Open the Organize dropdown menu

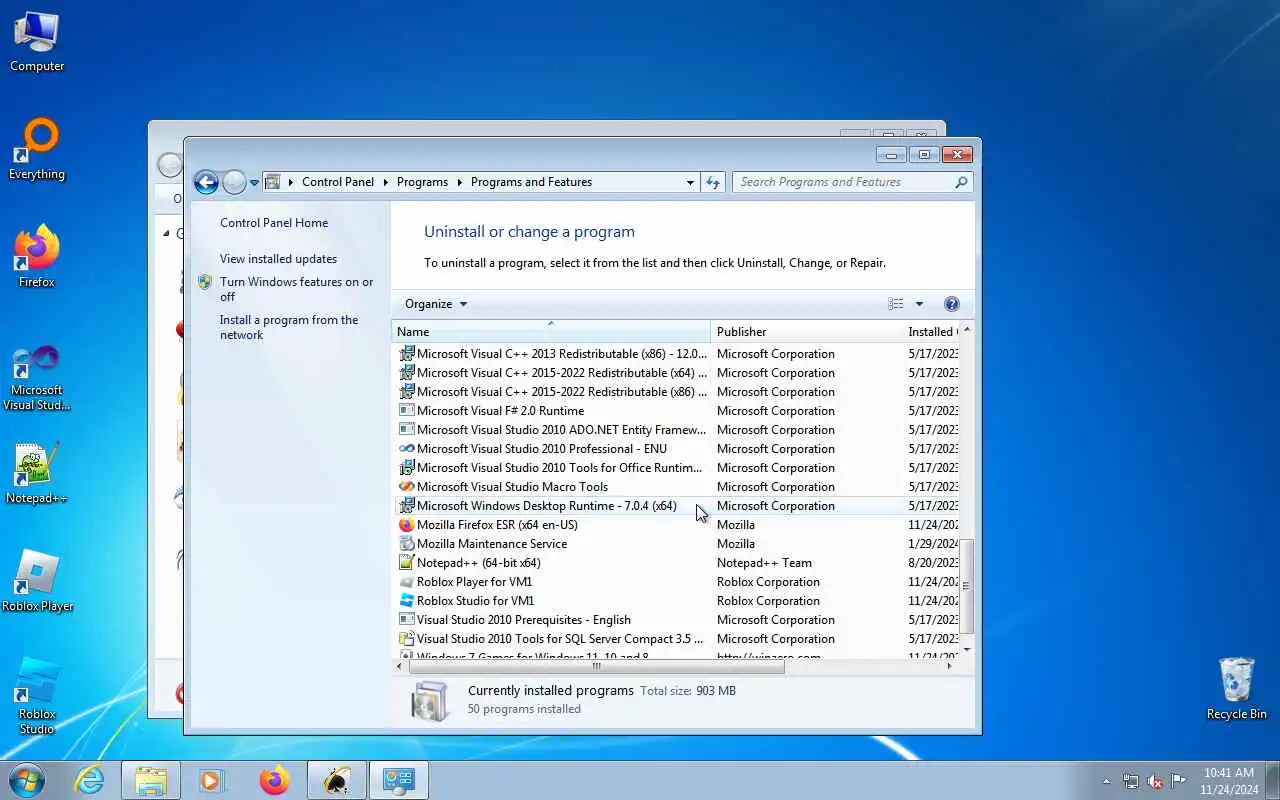coord(436,304)
